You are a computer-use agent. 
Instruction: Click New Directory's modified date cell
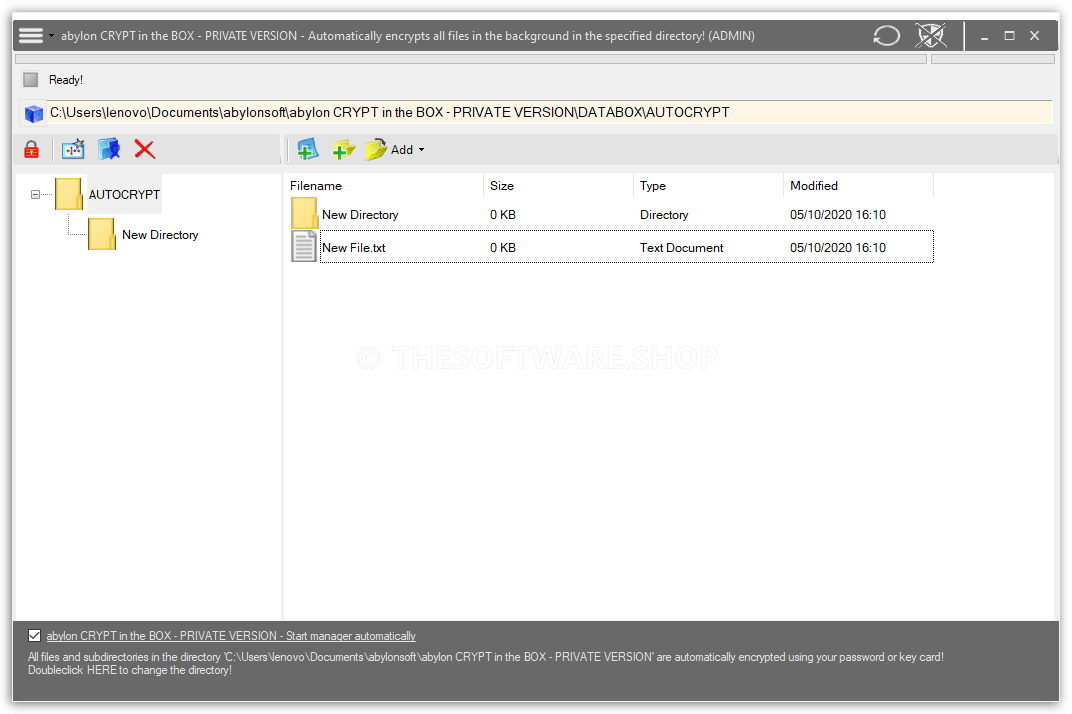(x=838, y=215)
